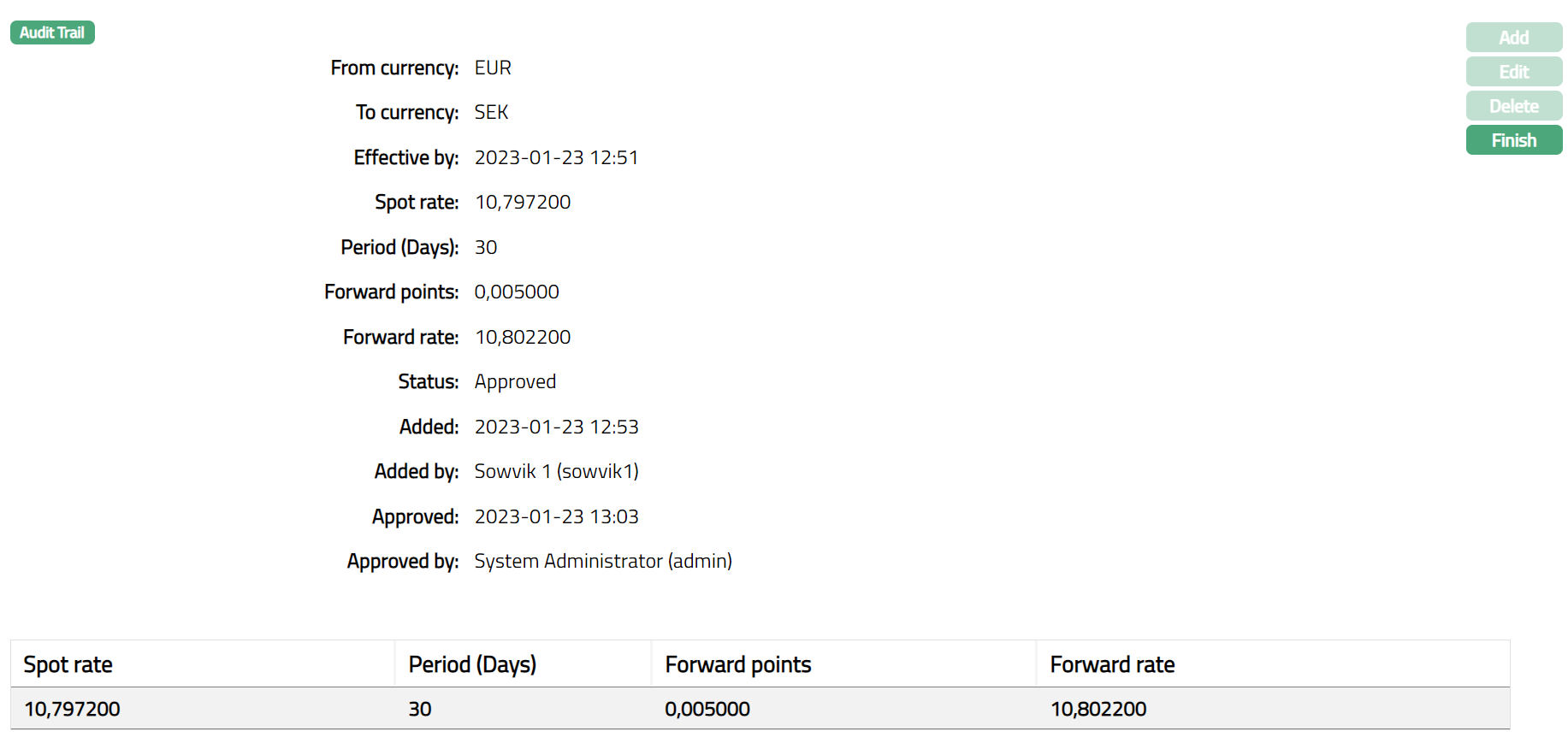Click the Effective by date 2023-01-23 12:51
The image size is (1568, 743).
[x=556, y=157]
